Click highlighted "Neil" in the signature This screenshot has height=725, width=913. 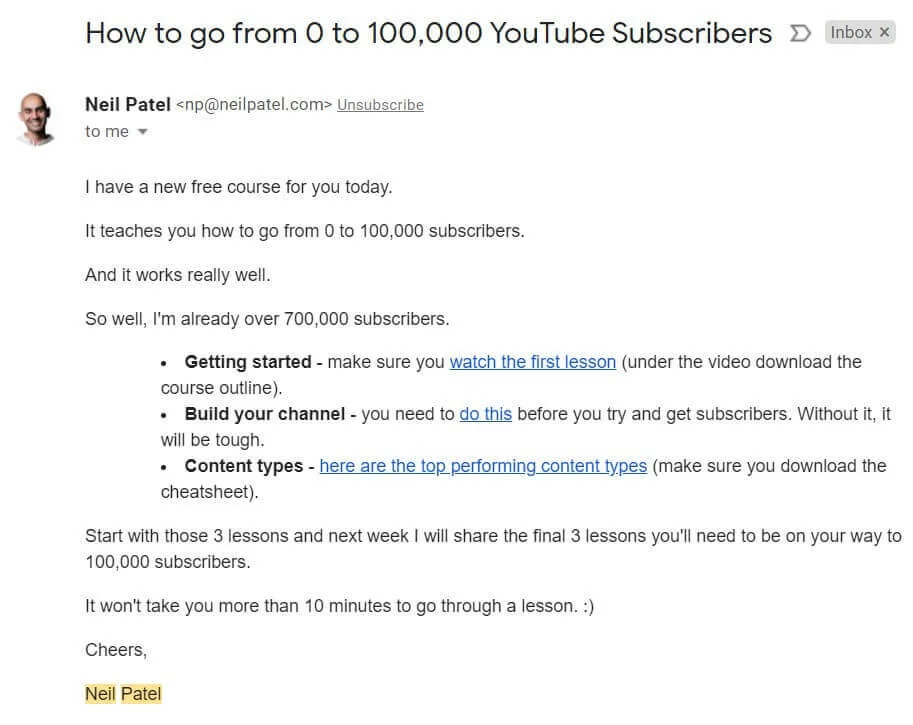point(100,694)
